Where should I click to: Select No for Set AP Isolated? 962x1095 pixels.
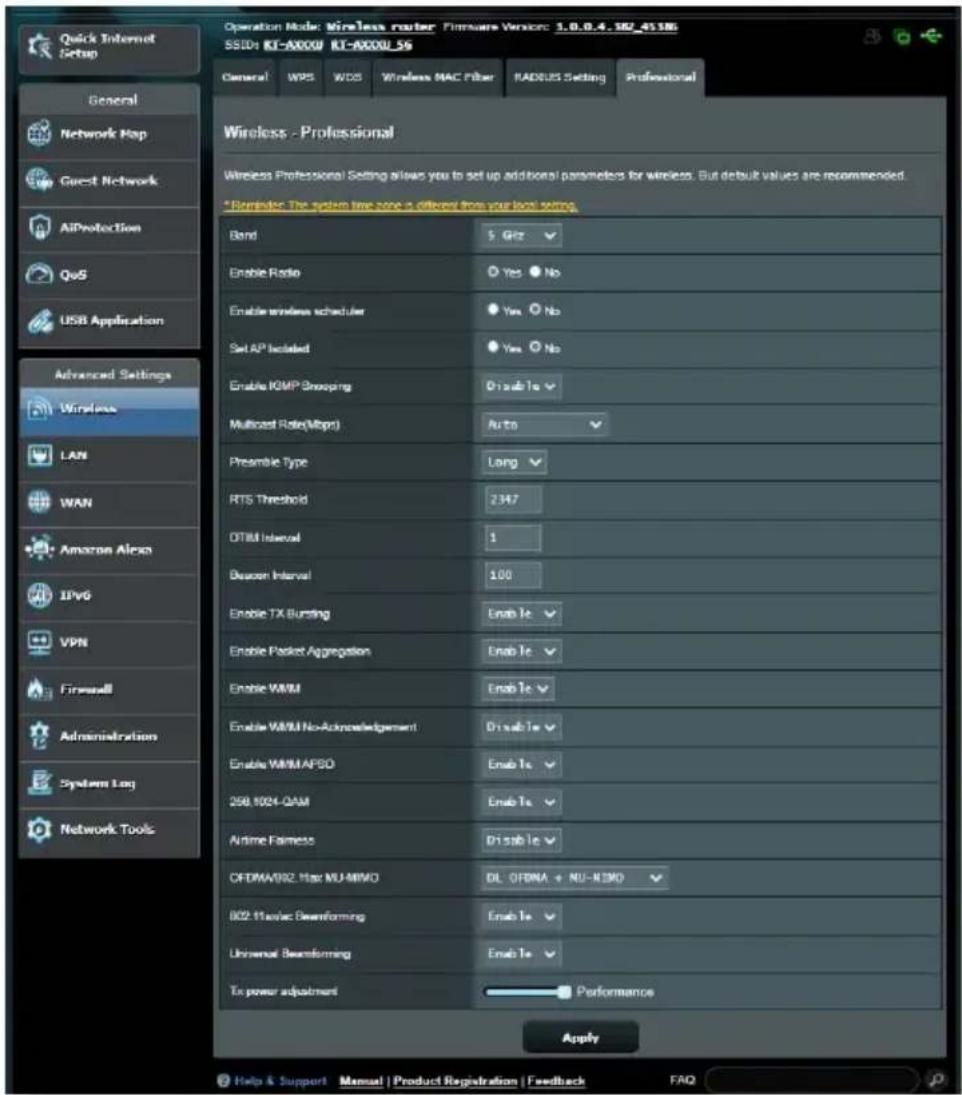pos(535,347)
